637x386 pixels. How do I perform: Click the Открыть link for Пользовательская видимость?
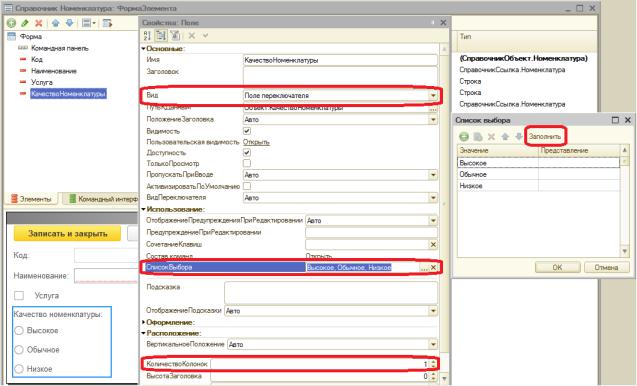256,142
